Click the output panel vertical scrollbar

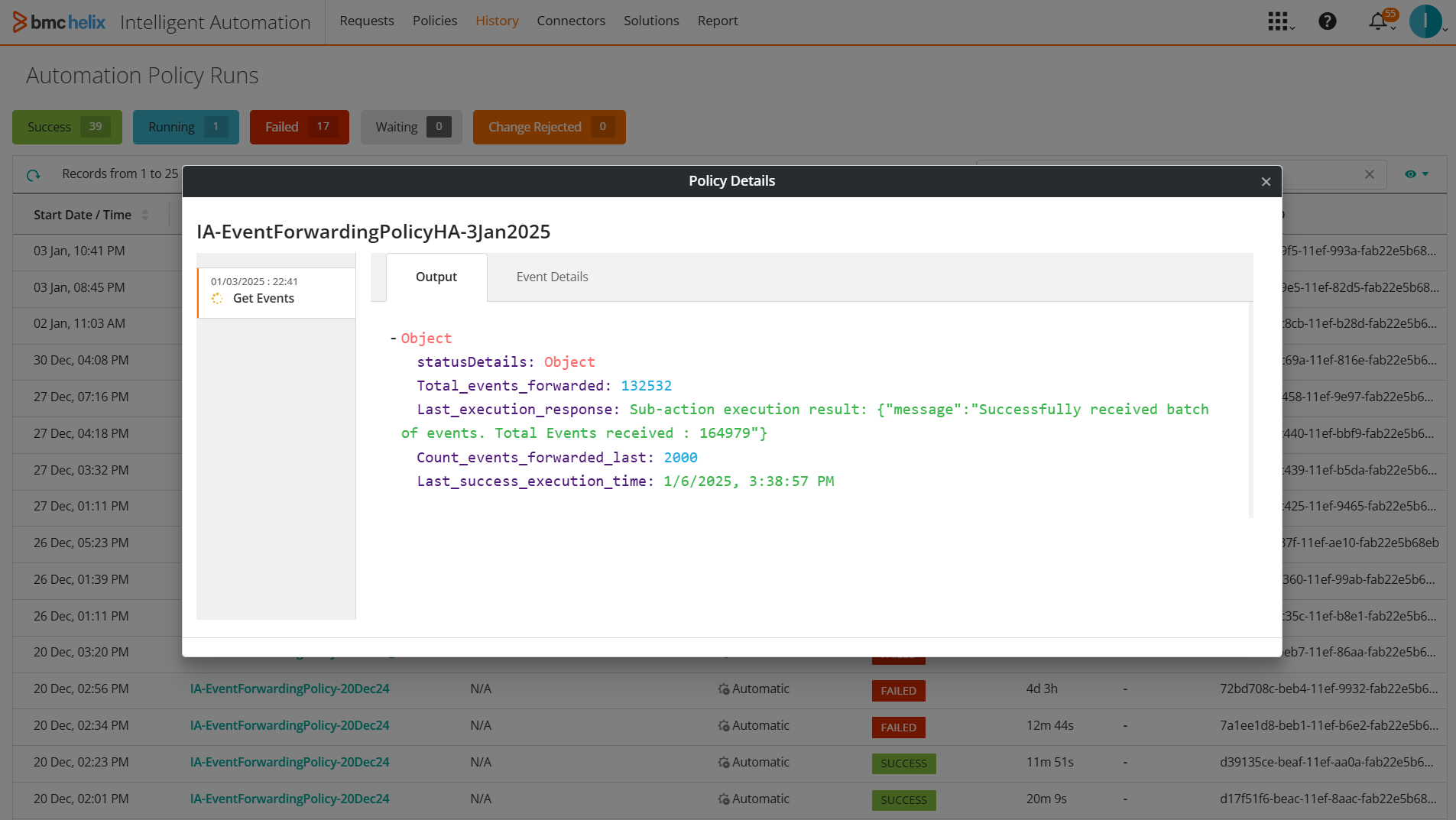coord(1250,410)
